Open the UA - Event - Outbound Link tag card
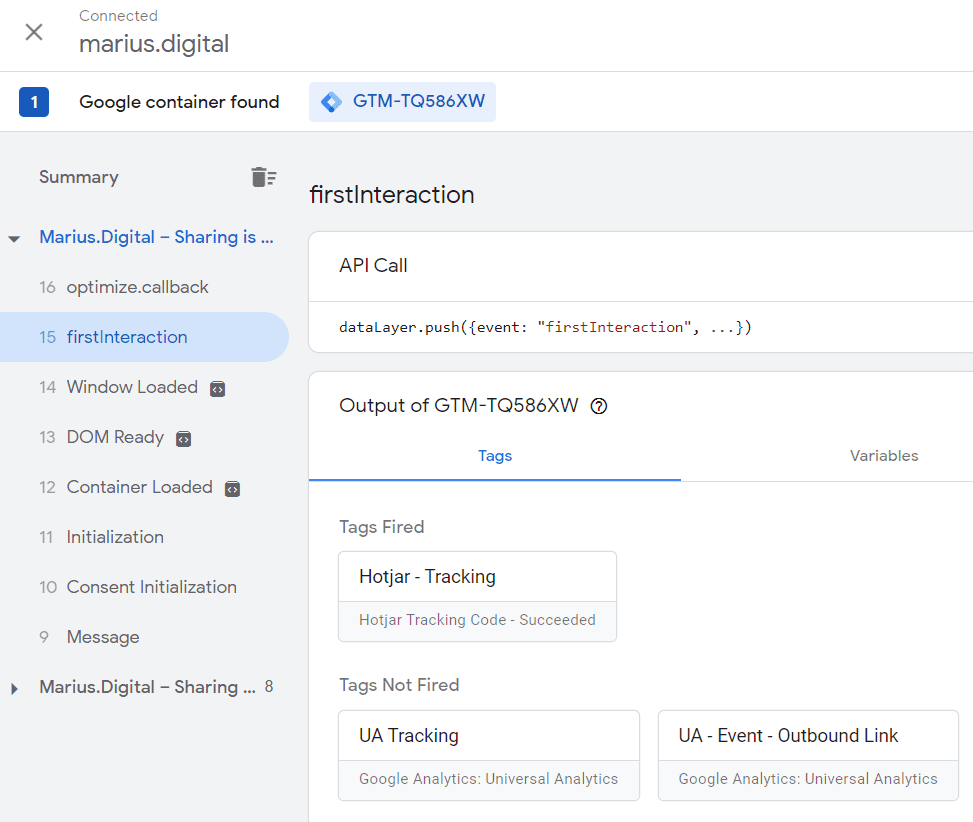This screenshot has height=822, width=973. (x=808, y=755)
